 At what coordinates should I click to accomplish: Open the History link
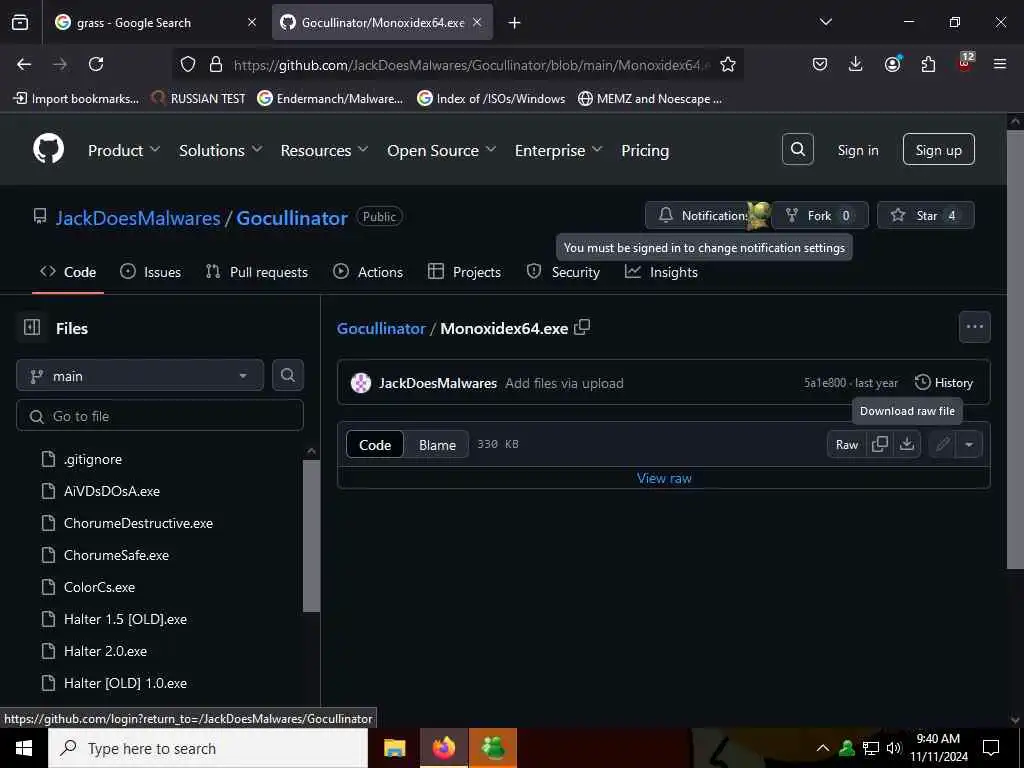(x=944, y=383)
